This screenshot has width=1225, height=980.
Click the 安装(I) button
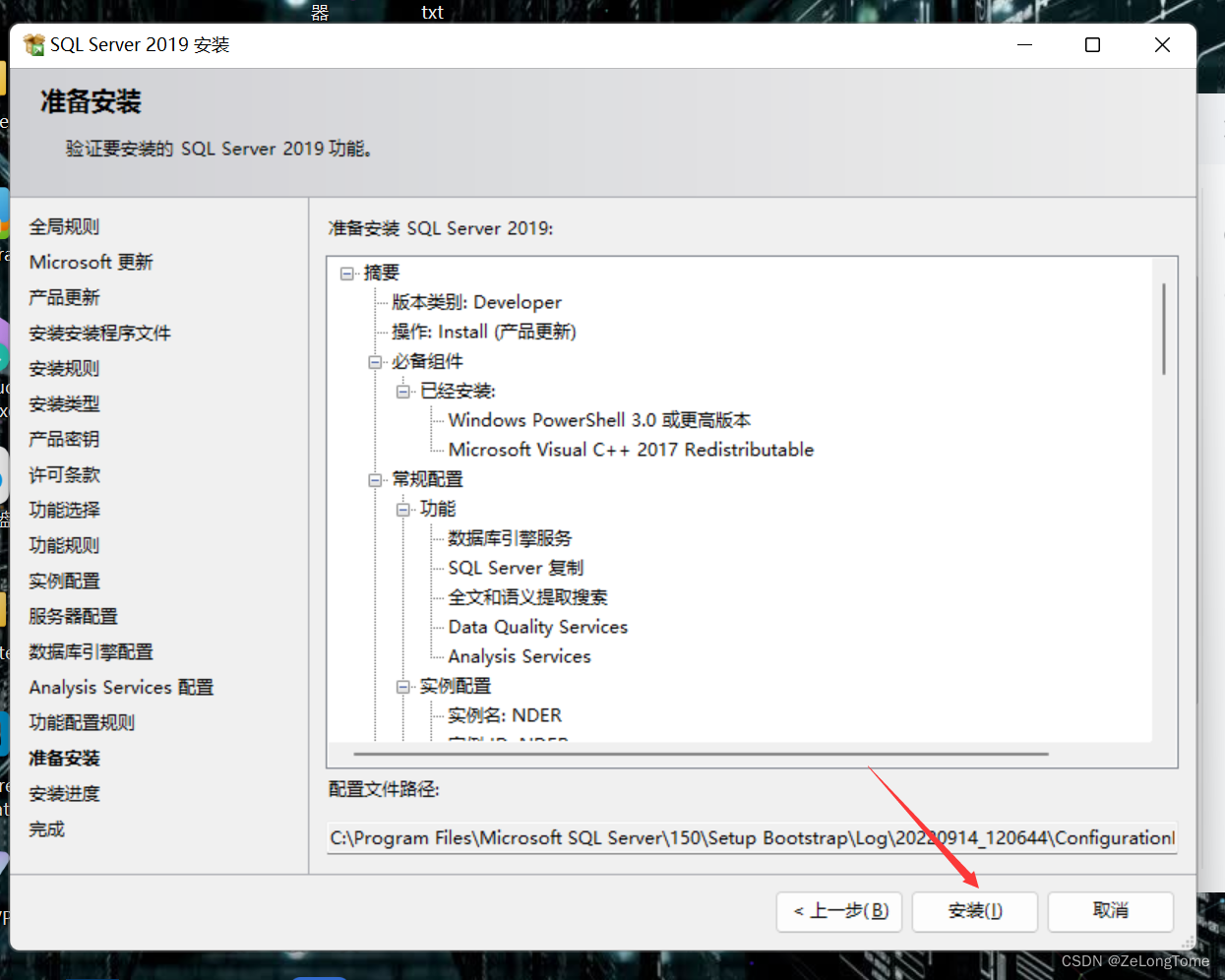975,911
